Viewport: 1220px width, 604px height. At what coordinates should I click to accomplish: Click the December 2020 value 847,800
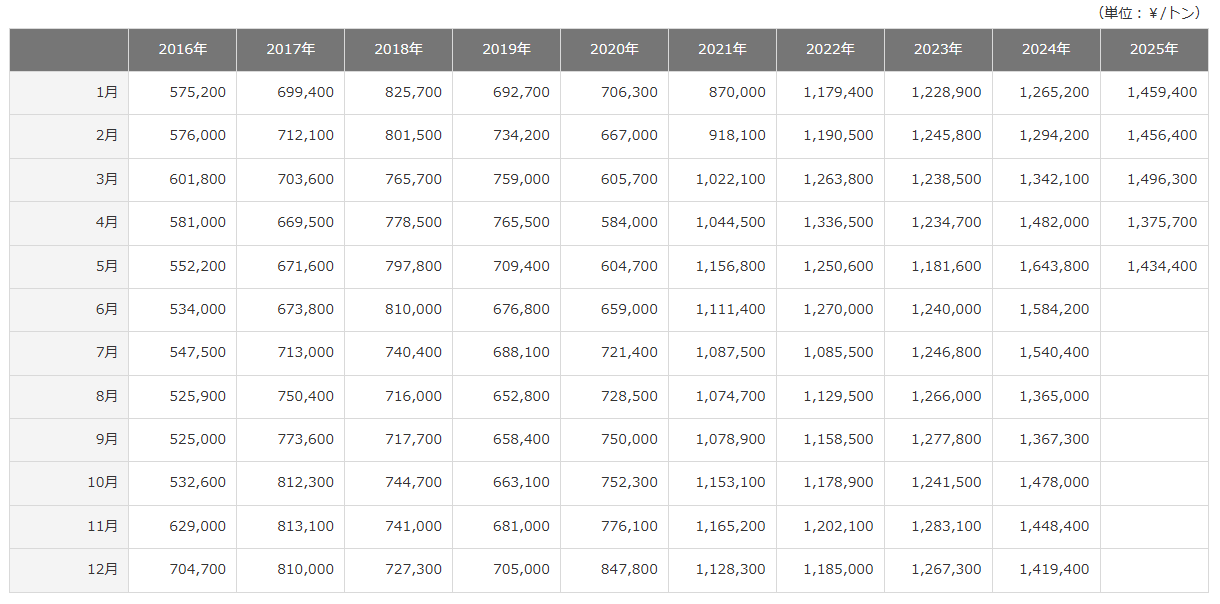(630, 569)
